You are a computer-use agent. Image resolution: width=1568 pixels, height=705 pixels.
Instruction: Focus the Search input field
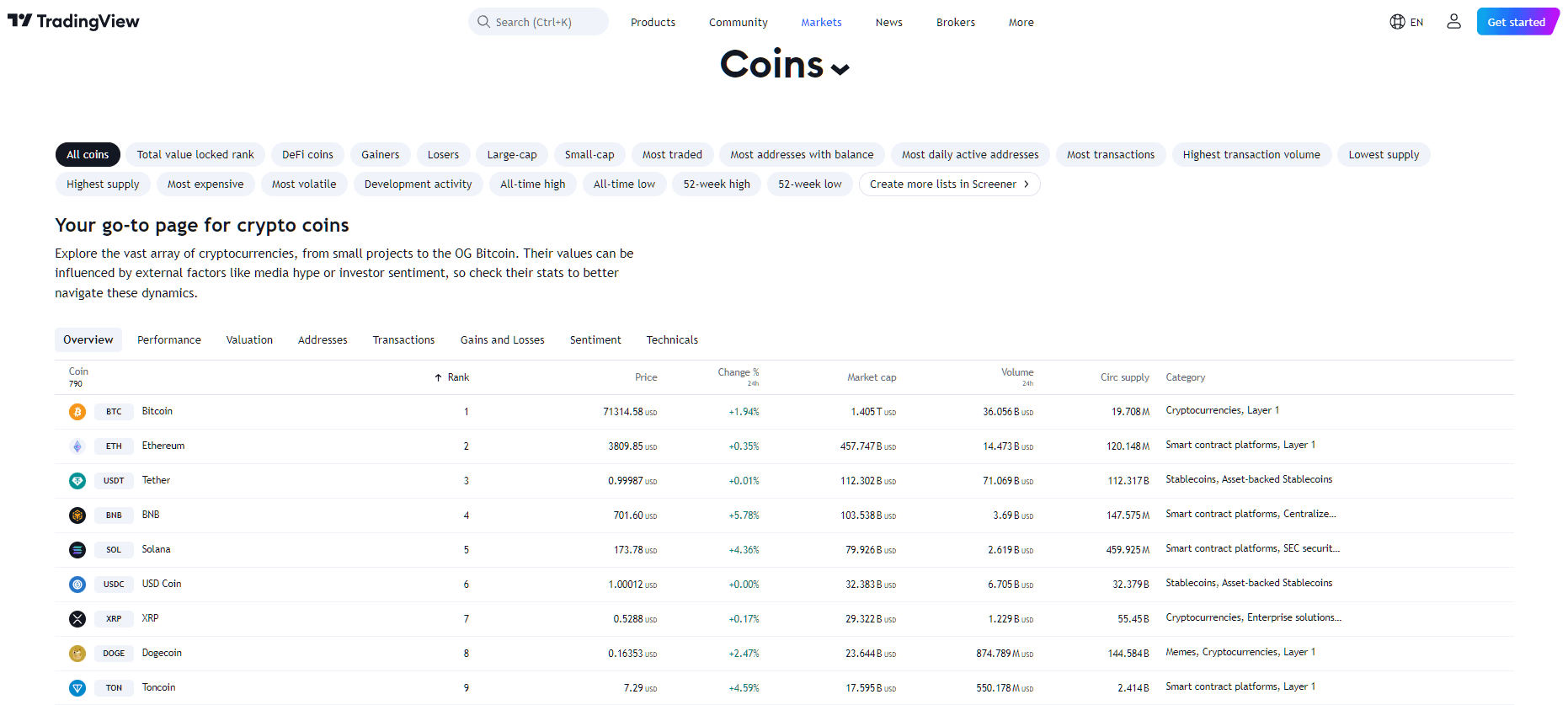click(x=538, y=22)
